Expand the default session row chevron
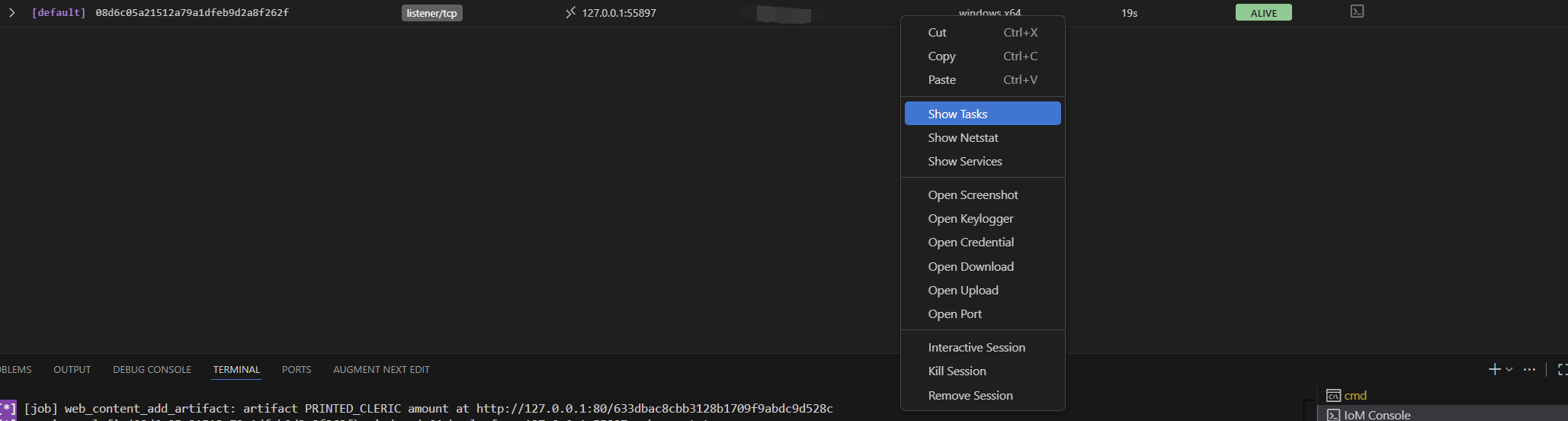Viewport: 1568px width, 421px height. 11,12
